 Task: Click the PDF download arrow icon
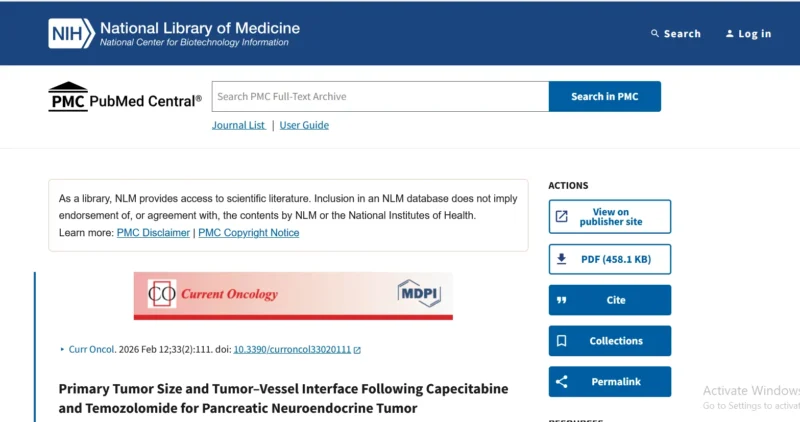tap(562, 259)
